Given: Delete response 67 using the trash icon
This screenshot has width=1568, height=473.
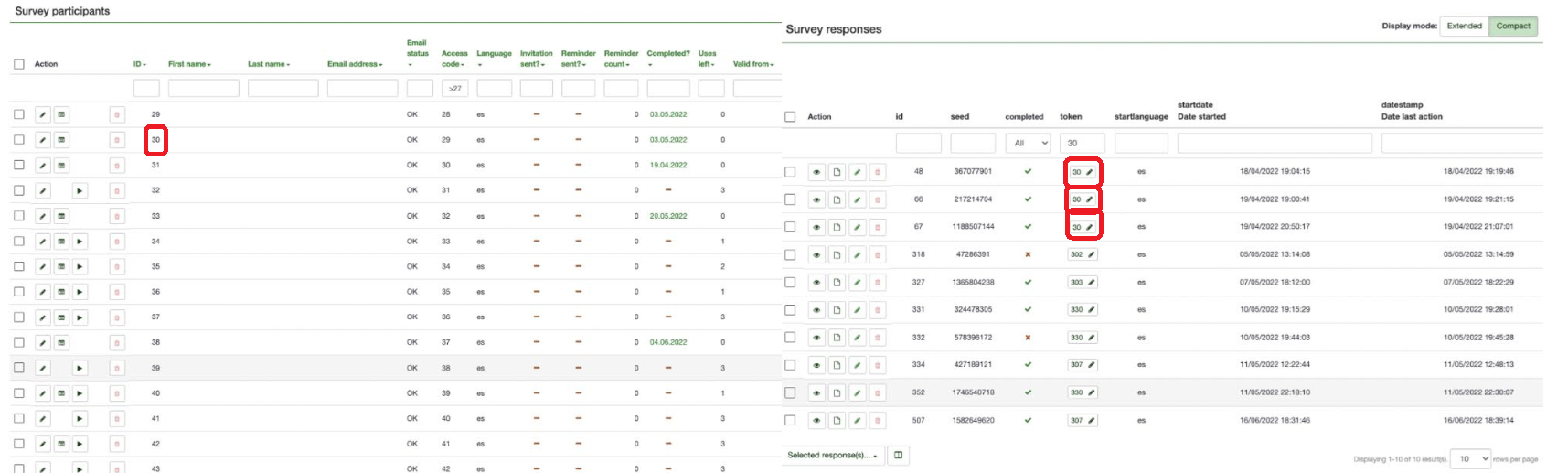Looking at the screenshot, I should 877,227.
